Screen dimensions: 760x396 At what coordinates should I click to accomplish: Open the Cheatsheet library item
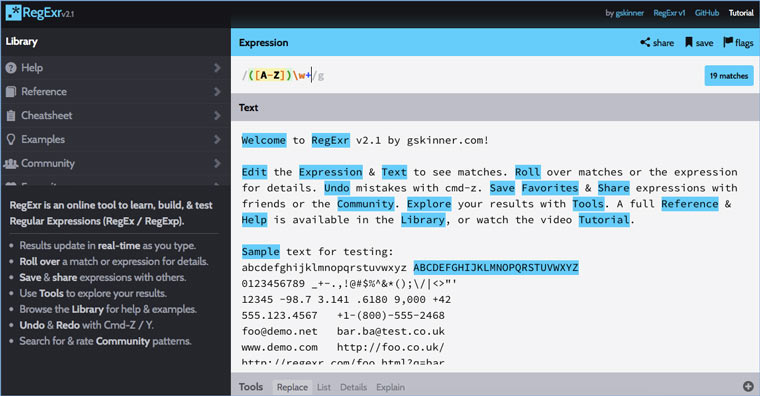coord(115,115)
